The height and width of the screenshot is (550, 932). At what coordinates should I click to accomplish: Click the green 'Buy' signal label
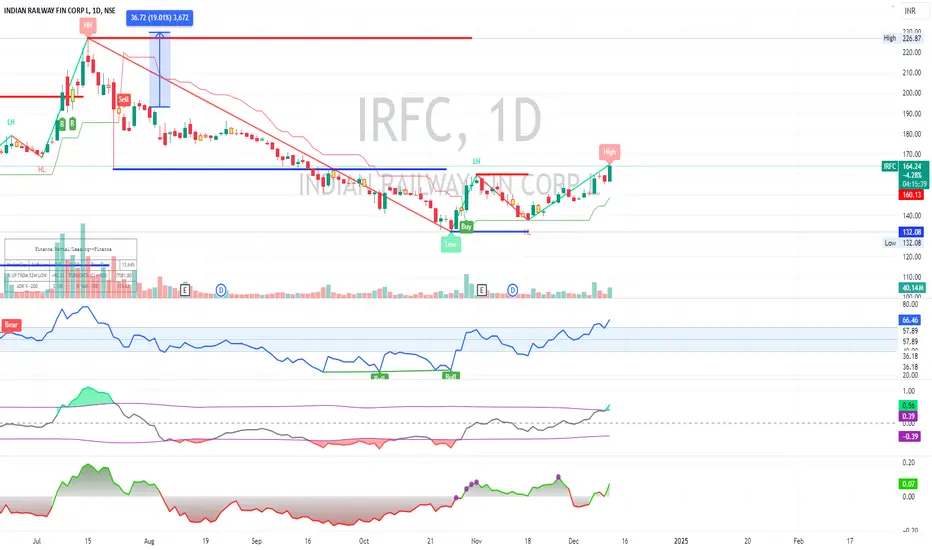click(x=466, y=227)
